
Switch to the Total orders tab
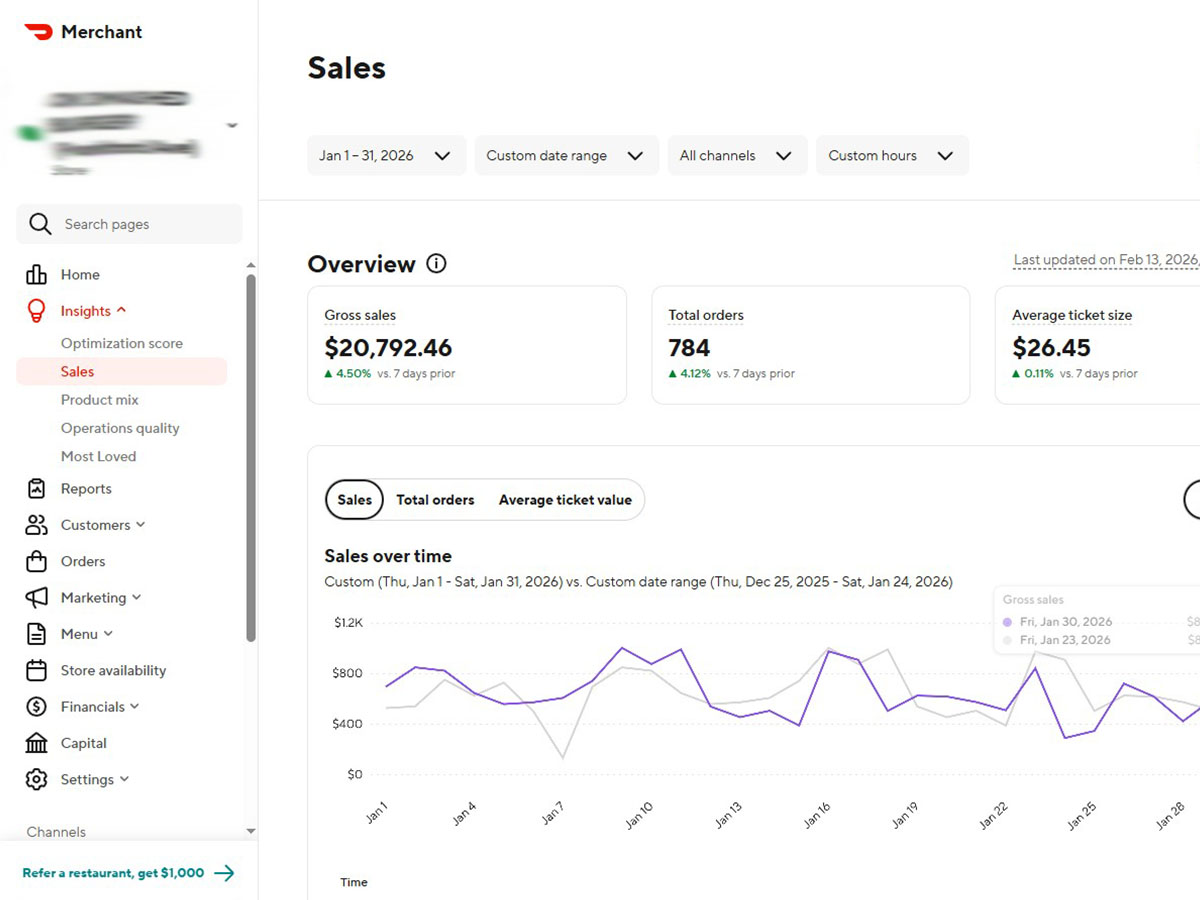click(435, 499)
